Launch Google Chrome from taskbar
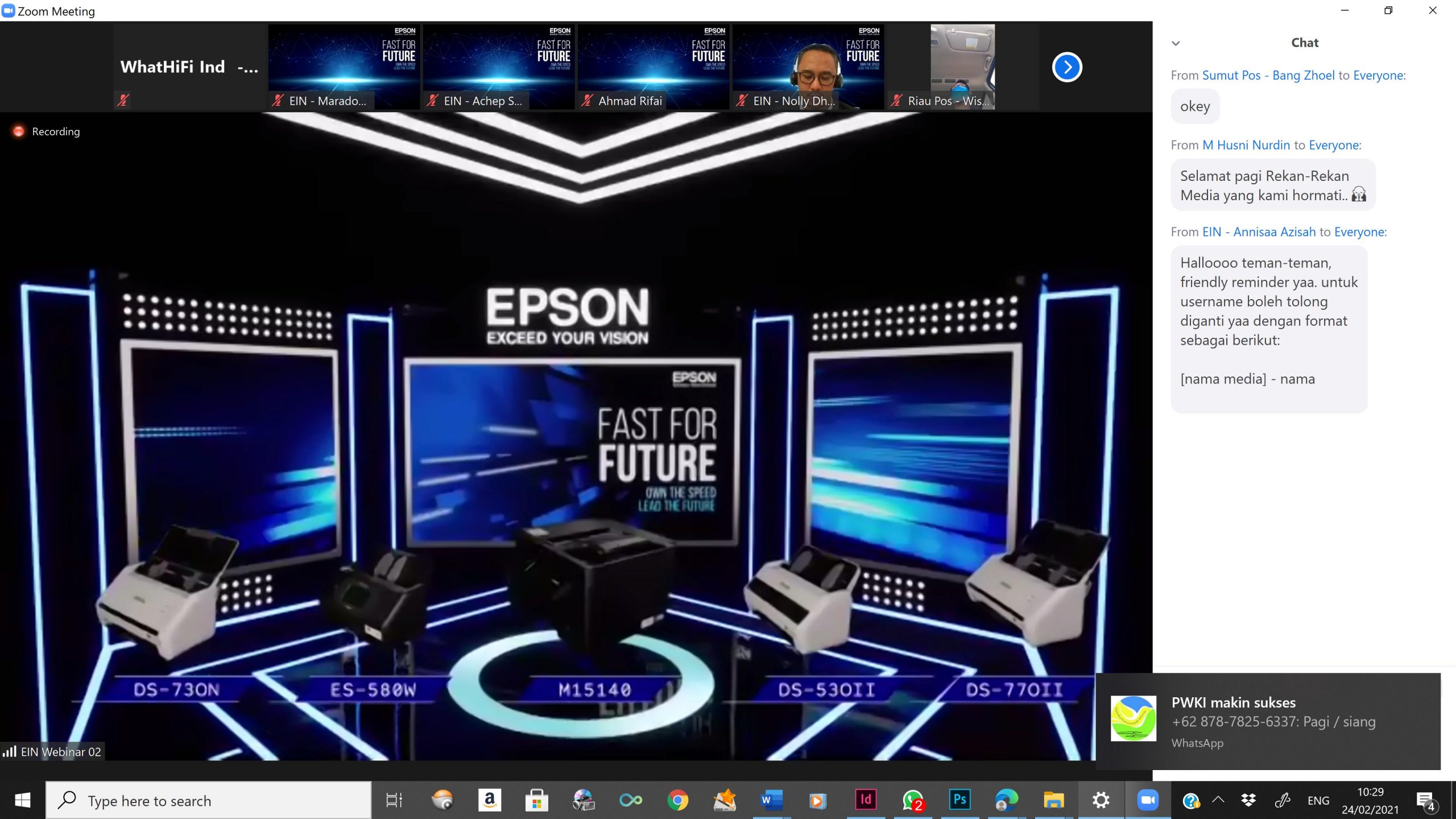 click(x=677, y=800)
